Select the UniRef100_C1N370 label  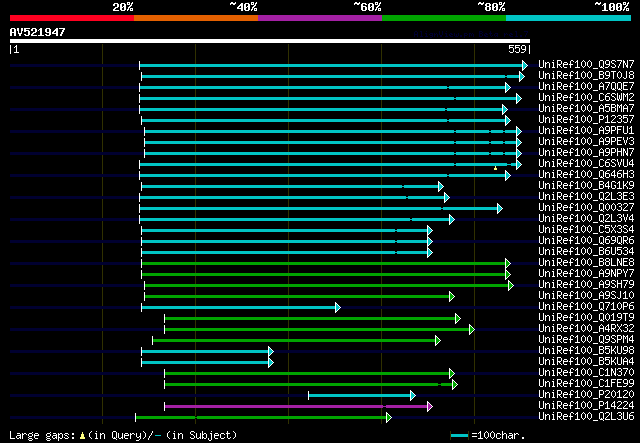coord(586,372)
